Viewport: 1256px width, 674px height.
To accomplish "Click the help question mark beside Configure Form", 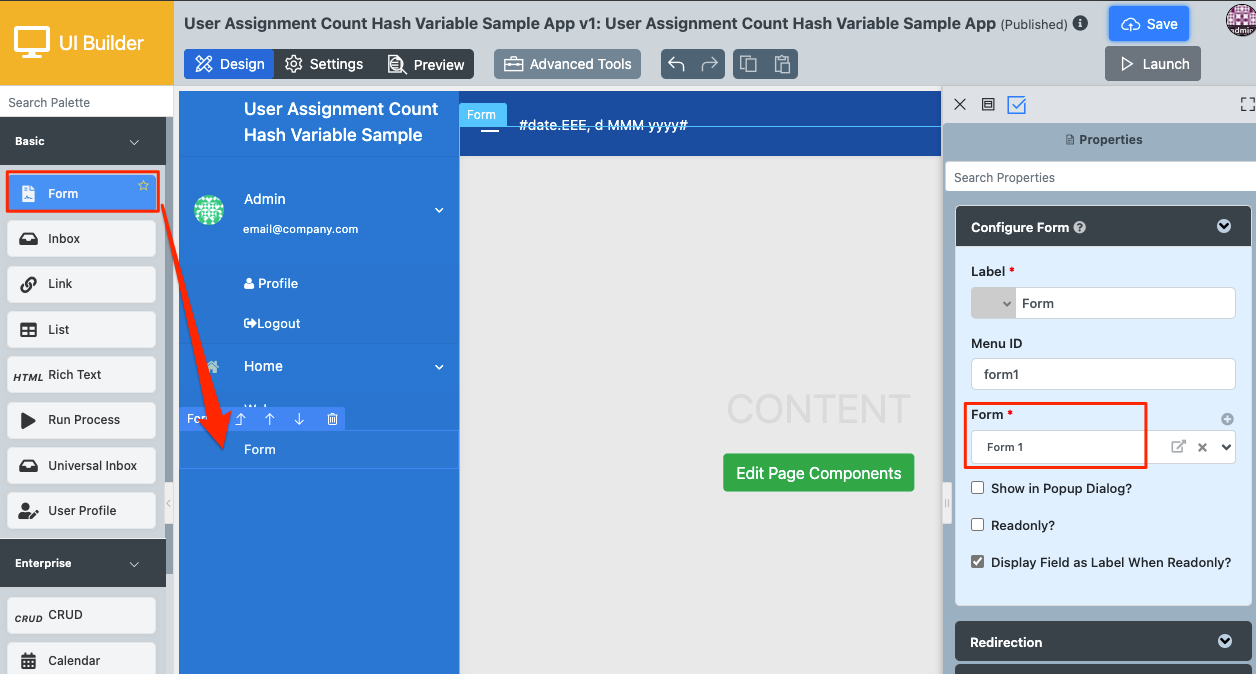I will click(x=1080, y=227).
